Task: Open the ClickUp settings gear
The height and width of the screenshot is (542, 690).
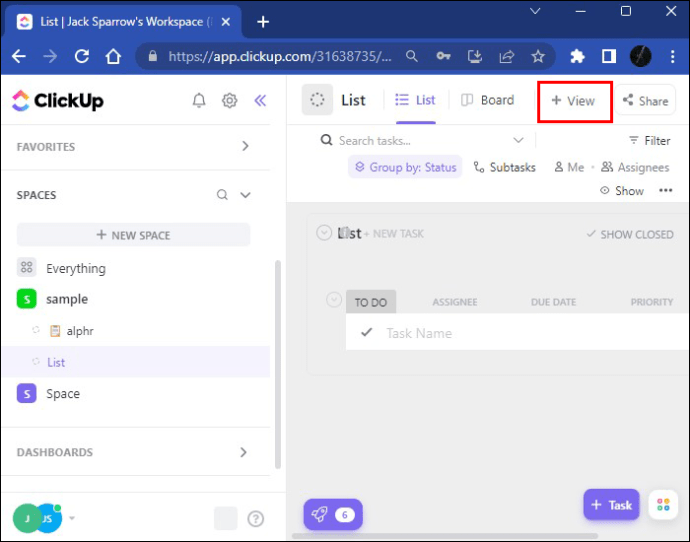Action: coord(229,101)
